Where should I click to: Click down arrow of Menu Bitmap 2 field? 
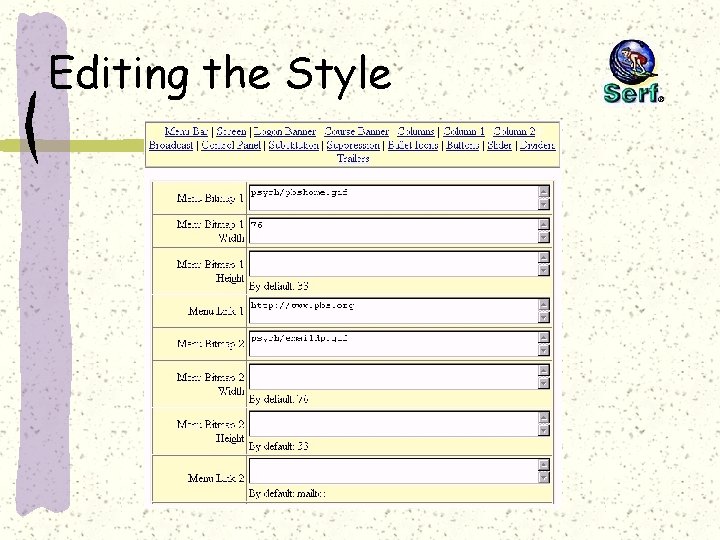544,350
